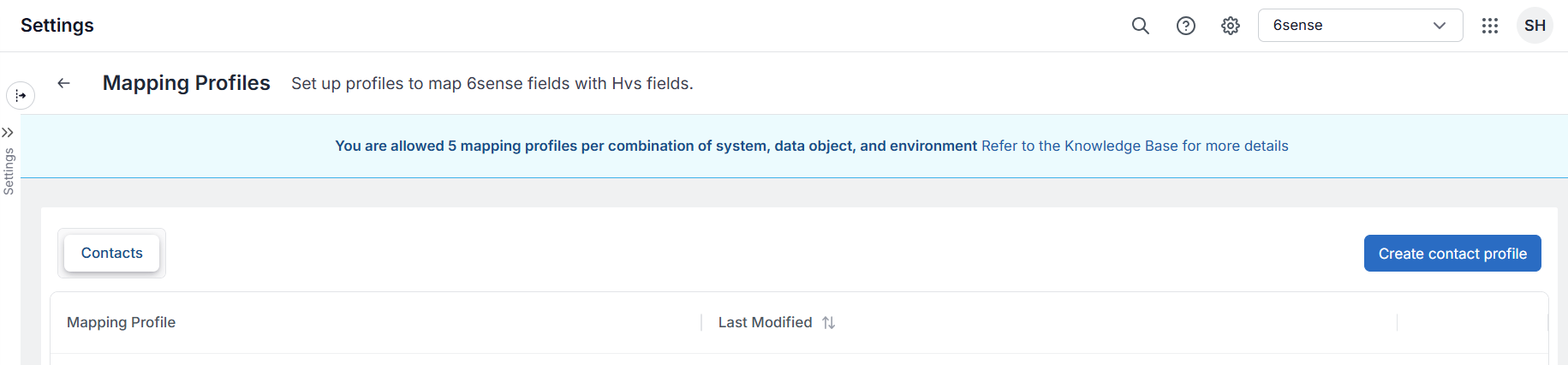The image size is (1568, 365).
Task: Expand sidebar with the circular arrow button
Action: coord(21,95)
